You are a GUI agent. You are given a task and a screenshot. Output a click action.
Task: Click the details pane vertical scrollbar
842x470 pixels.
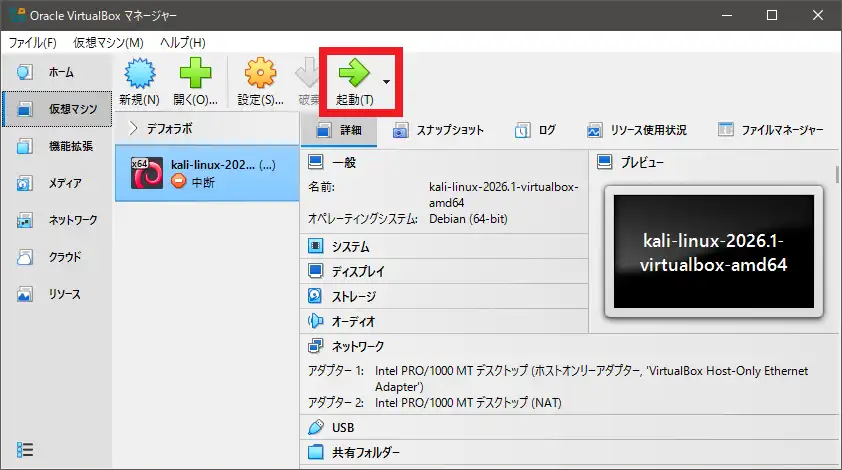tap(837, 175)
